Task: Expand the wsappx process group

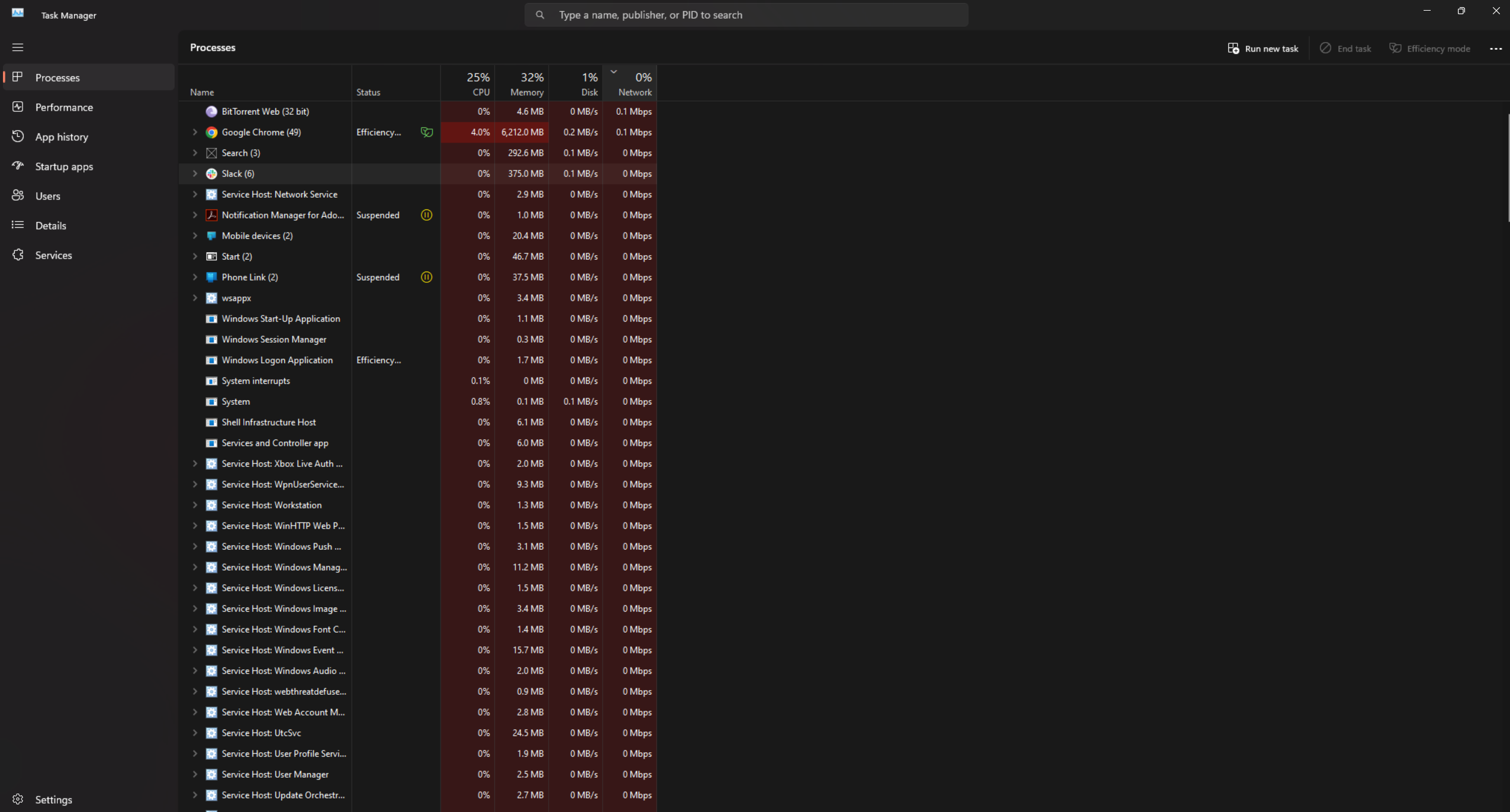Action: coord(195,298)
